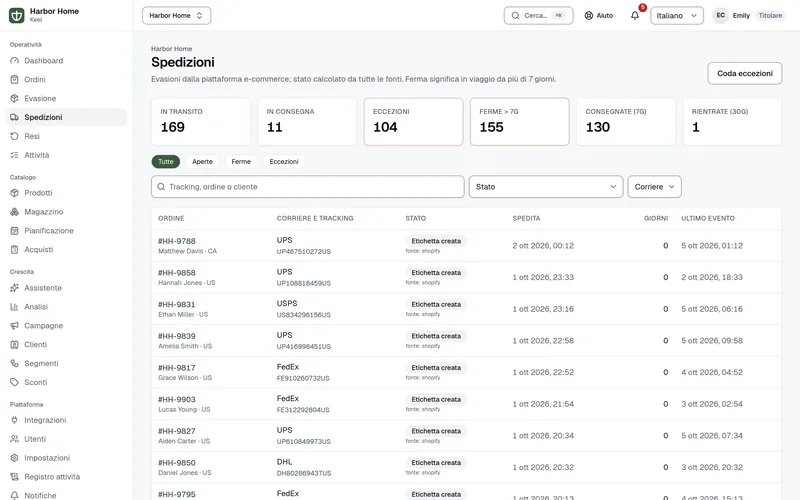Screen dimensions: 800x500
Task: Open notifications bell in top bar
Action: (635, 15)
